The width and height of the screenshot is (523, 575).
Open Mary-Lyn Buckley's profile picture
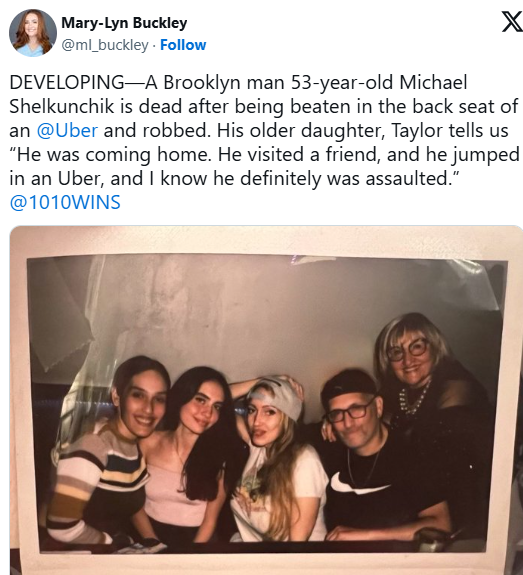tap(33, 33)
